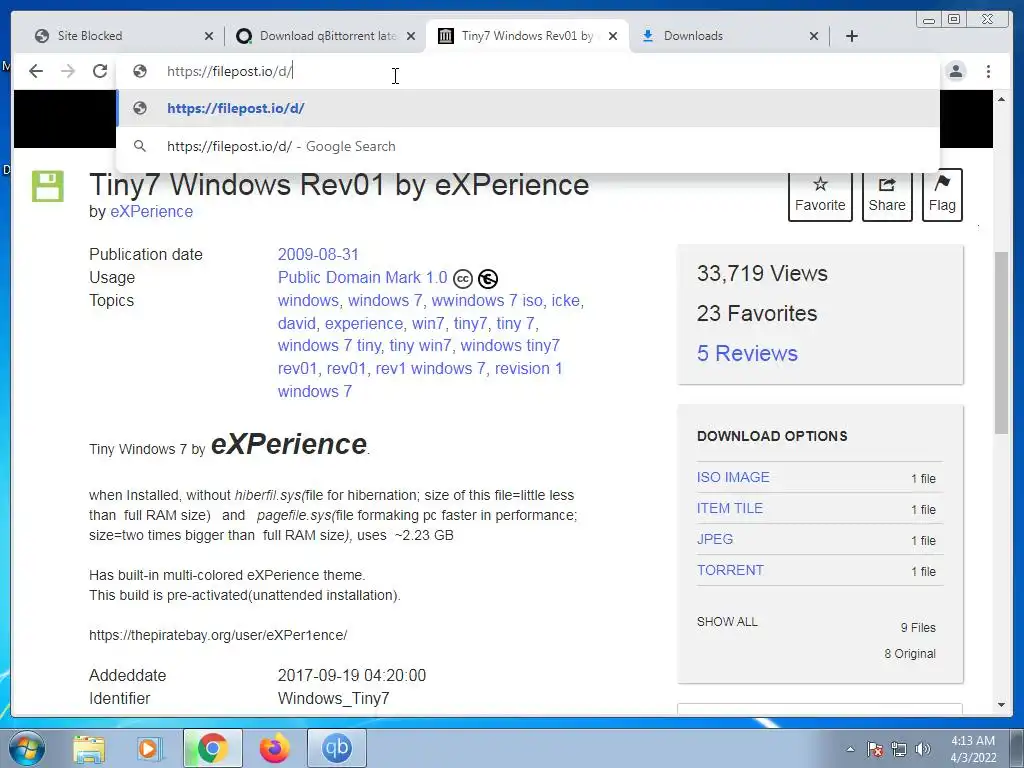Click the Share button

coord(887,195)
